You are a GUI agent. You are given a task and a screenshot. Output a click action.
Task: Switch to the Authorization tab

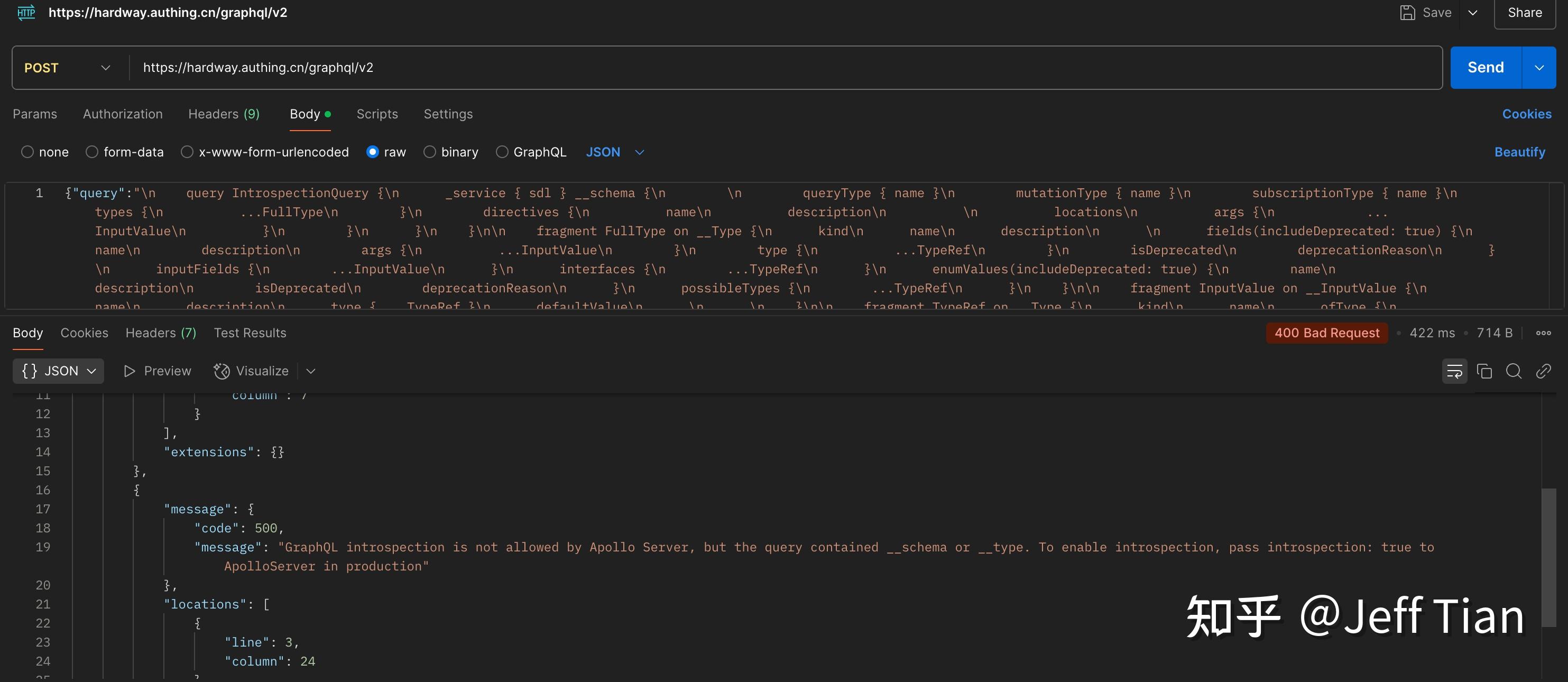[122, 114]
